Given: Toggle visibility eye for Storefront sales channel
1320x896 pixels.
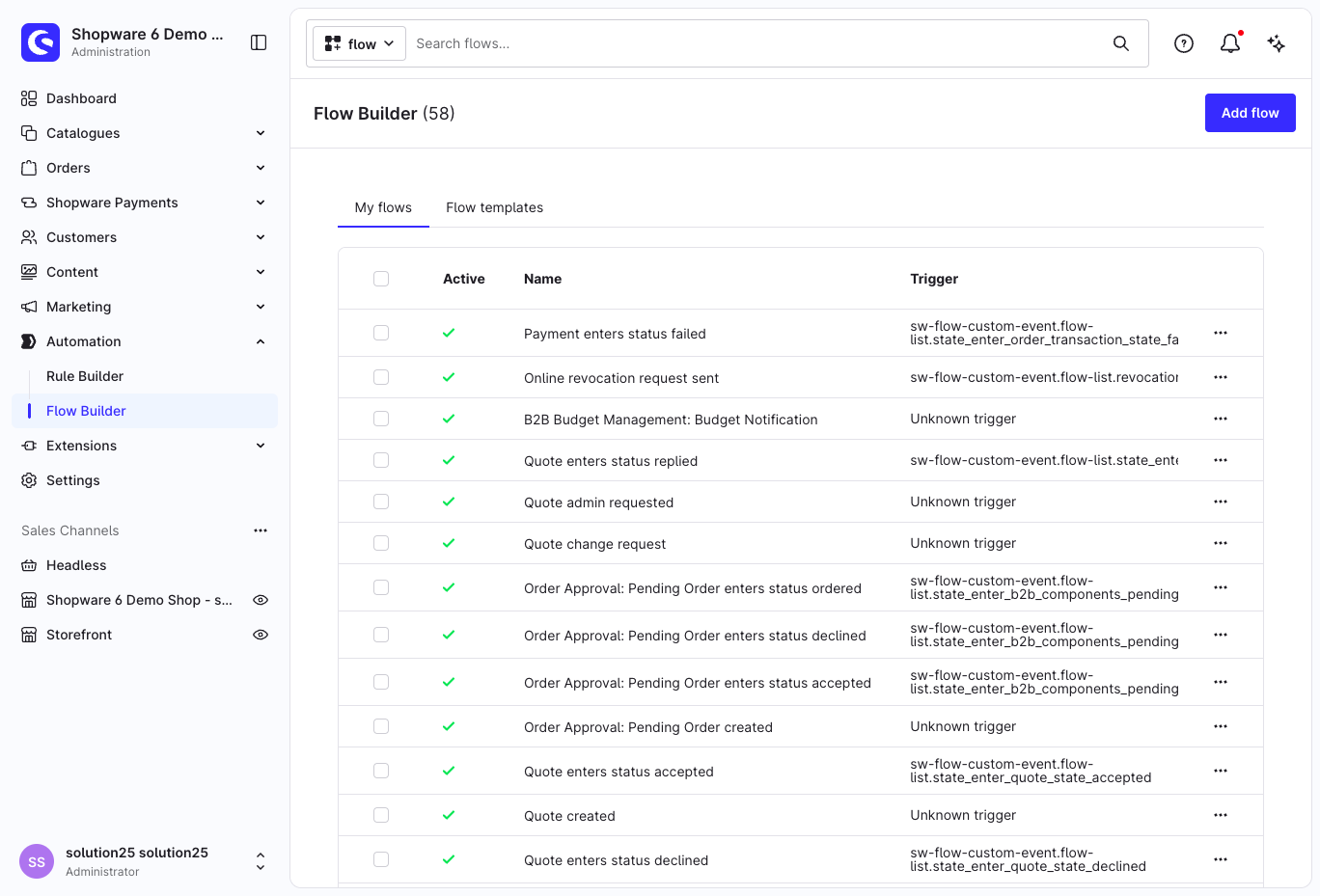Looking at the screenshot, I should 261,635.
